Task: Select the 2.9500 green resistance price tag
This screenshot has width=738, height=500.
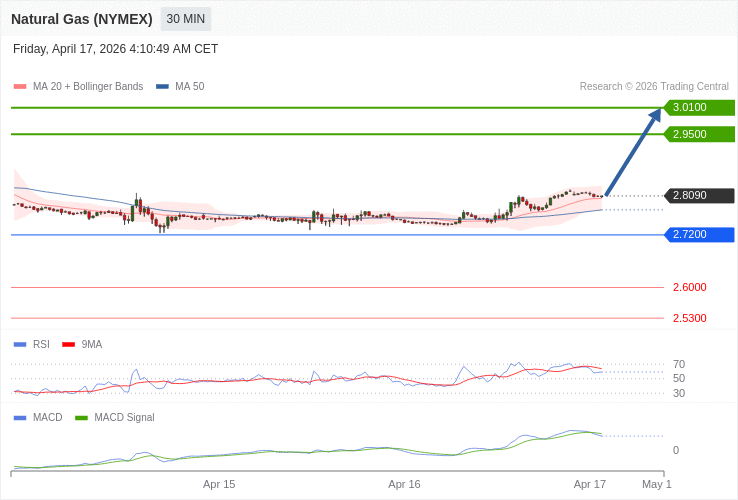Action: 699,134
